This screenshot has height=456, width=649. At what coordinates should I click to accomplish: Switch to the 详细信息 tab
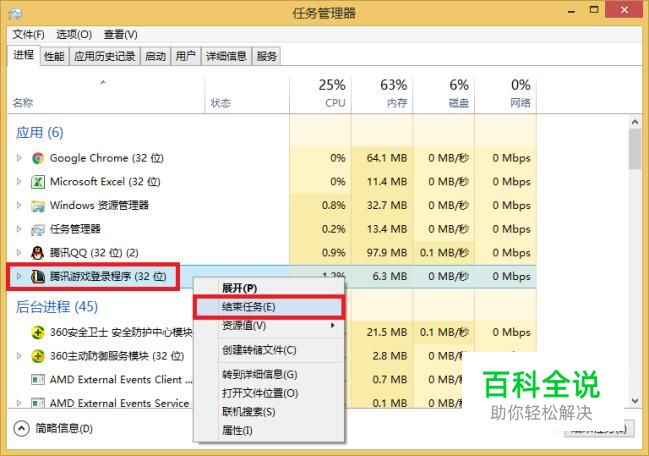226,56
